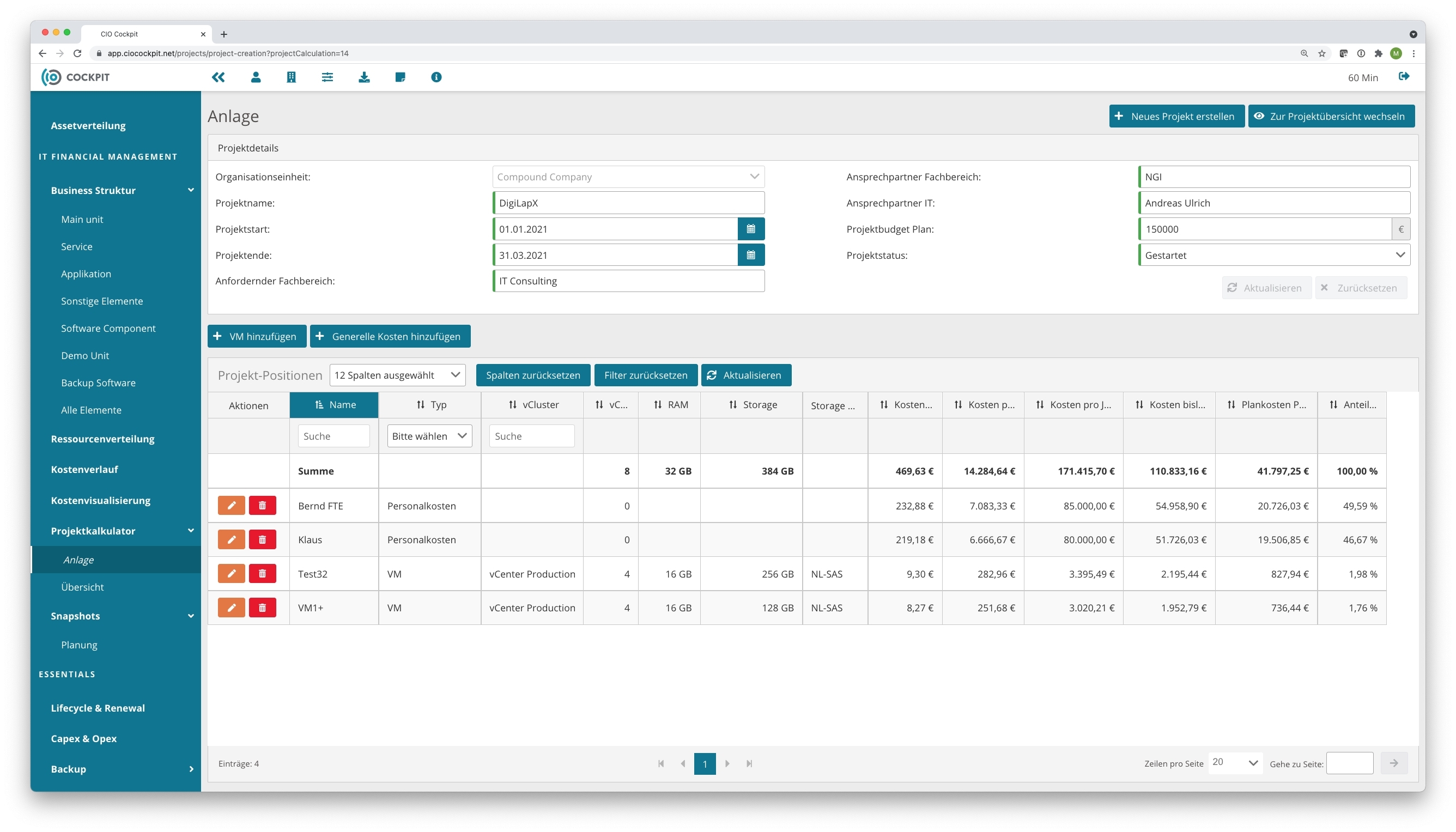Open the user profile icon
The image size is (1456, 832).
tap(256, 77)
